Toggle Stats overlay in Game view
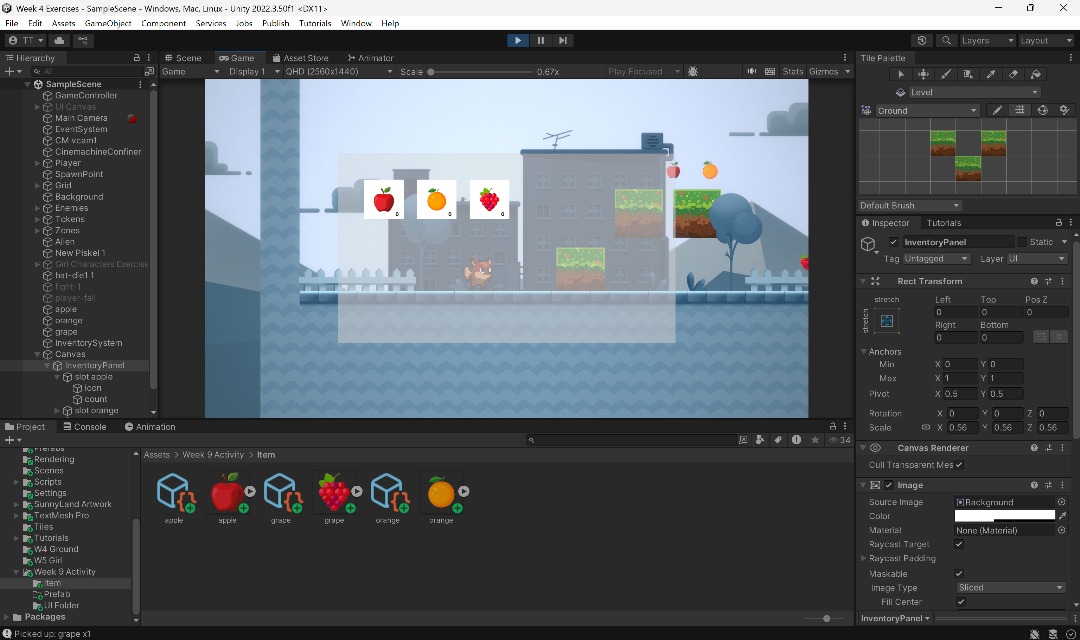 pos(793,72)
